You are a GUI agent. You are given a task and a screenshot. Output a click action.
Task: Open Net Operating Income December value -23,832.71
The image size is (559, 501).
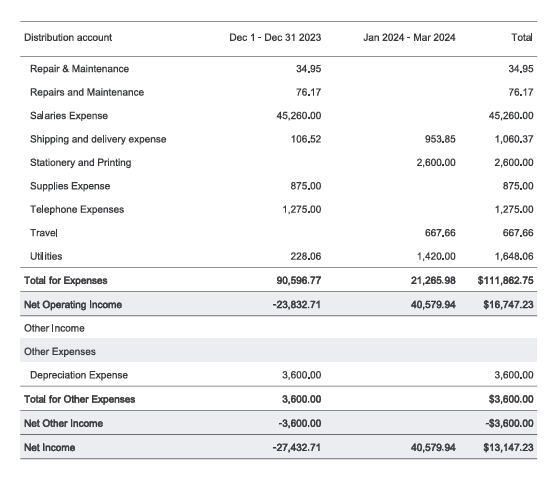[x=297, y=305]
